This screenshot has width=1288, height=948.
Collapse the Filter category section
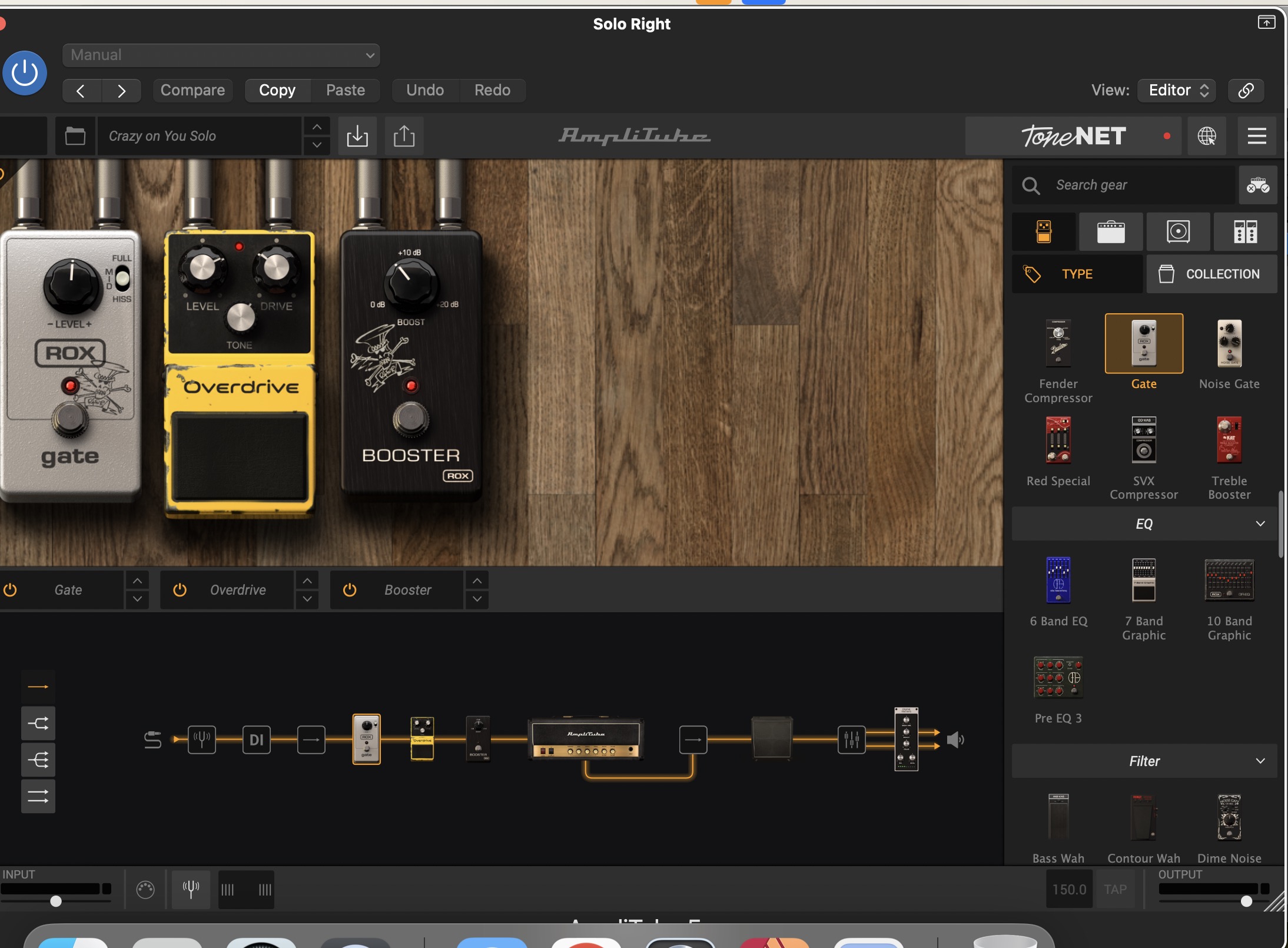point(1144,761)
